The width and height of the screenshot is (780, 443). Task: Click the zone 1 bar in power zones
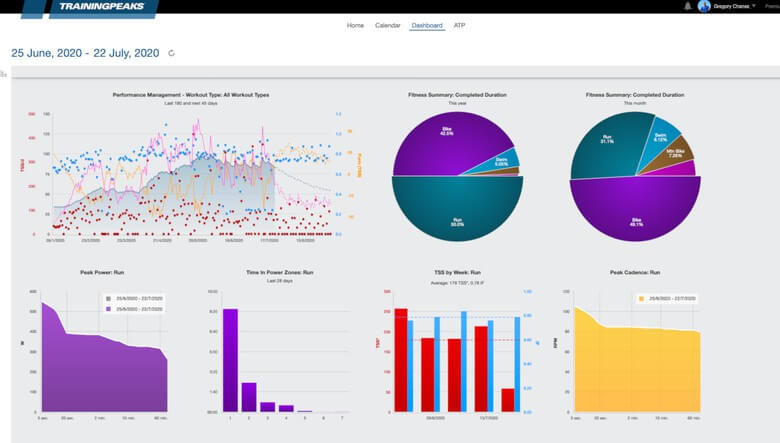point(230,360)
